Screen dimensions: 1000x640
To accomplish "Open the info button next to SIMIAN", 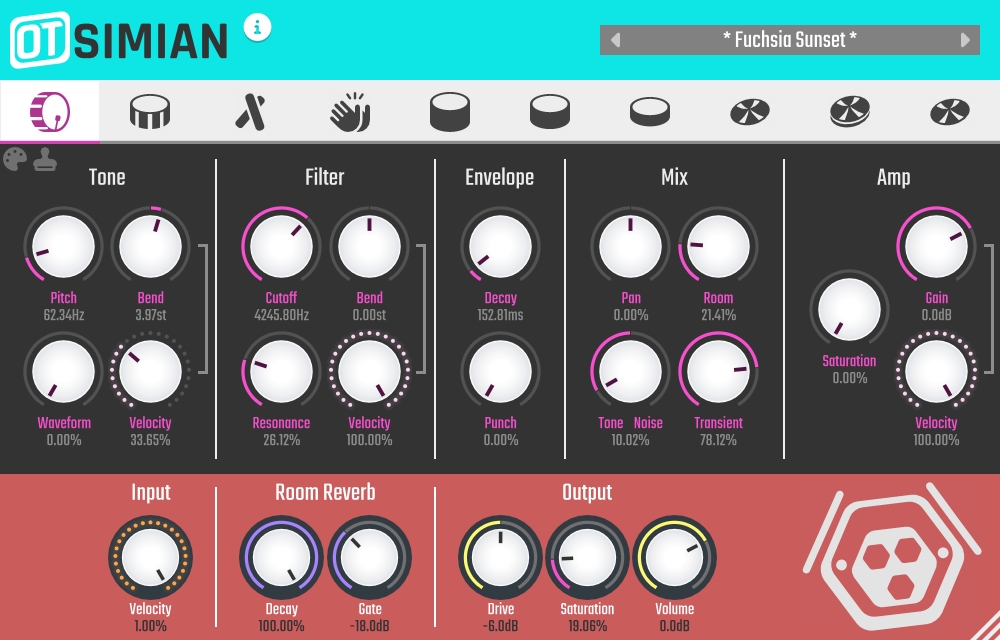I will (x=258, y=27).
